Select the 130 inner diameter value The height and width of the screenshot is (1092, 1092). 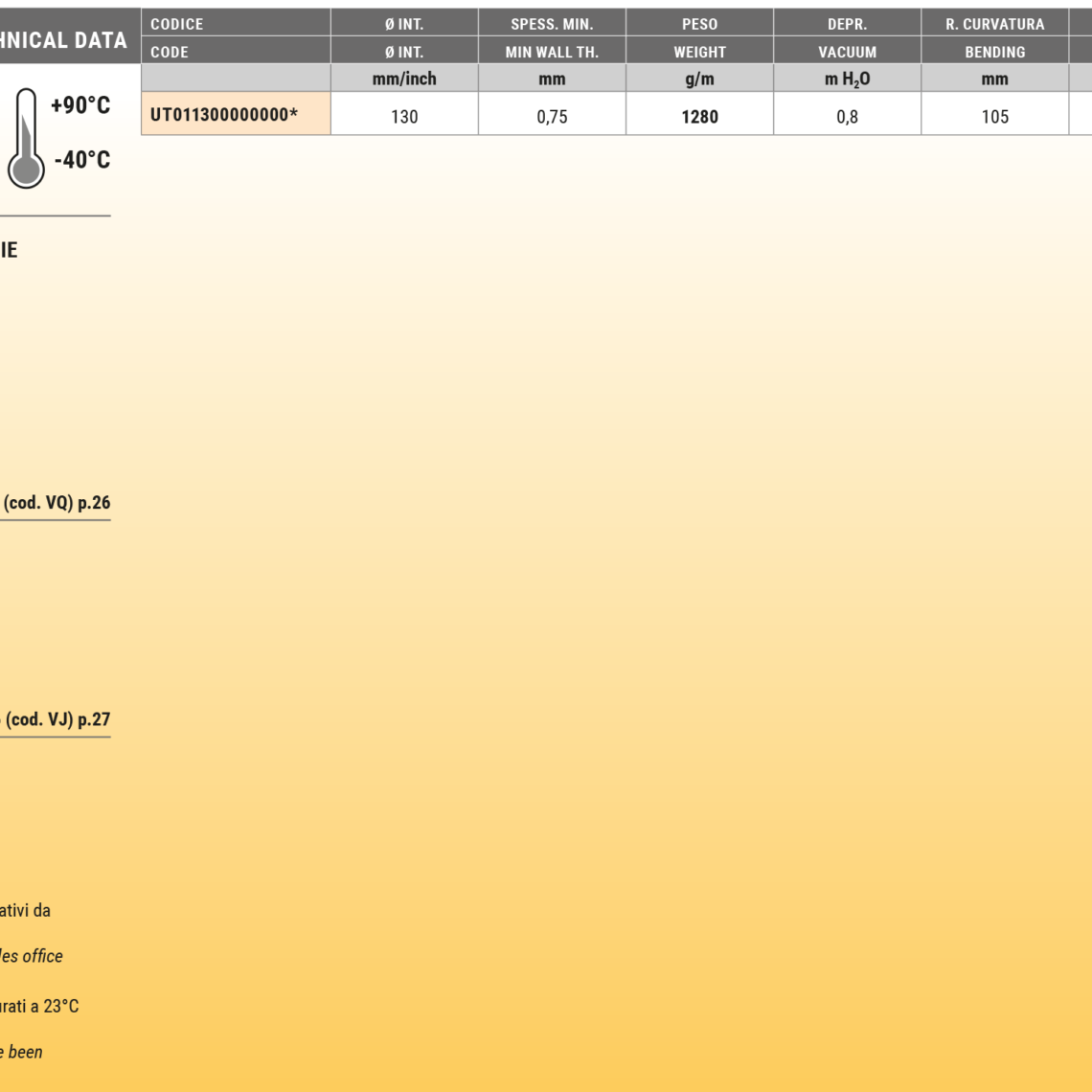404,117
